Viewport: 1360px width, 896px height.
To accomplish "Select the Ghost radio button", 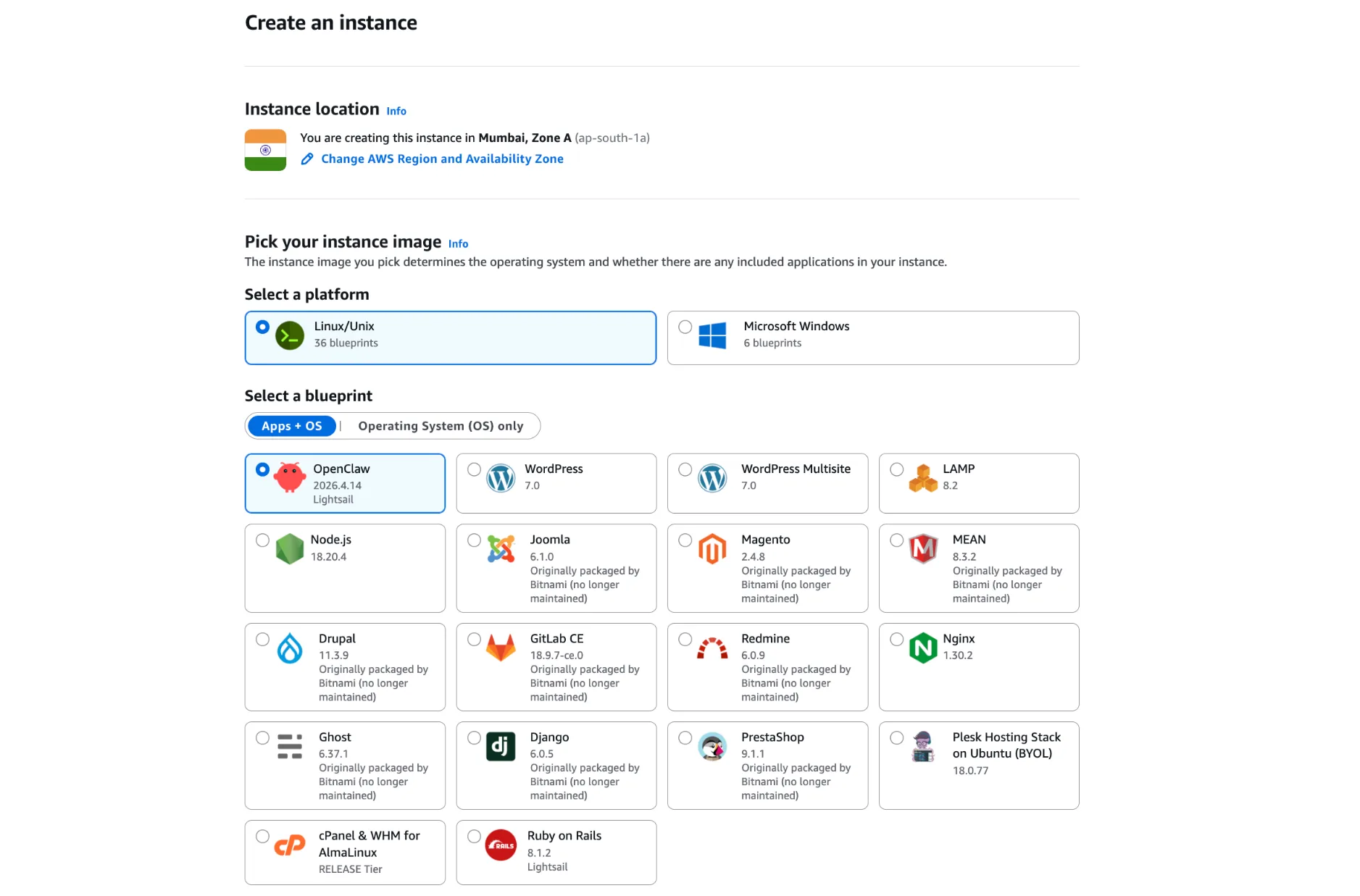I will (x=262, y=737).
